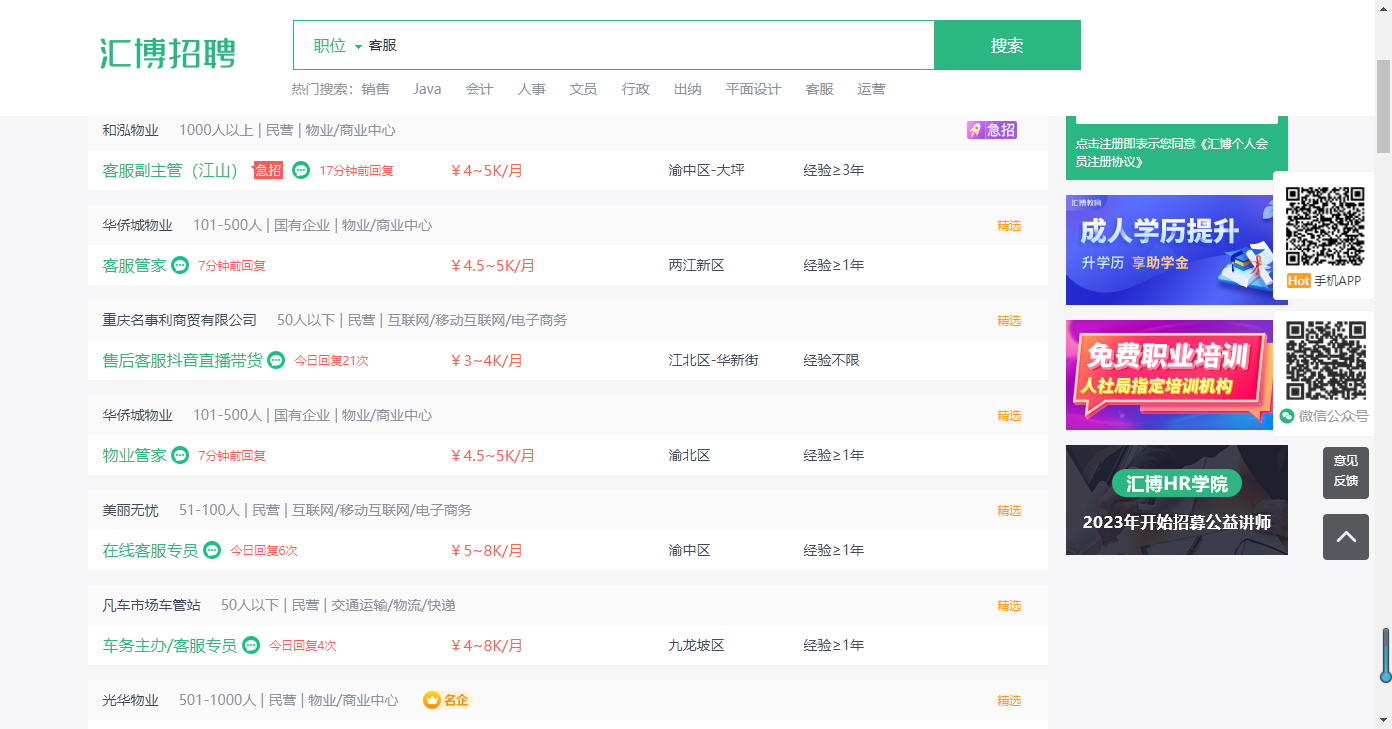This screenshot has height=729, width=1392.
Task: Open the 免费职业培训 banner
Action: [1169, 375]
